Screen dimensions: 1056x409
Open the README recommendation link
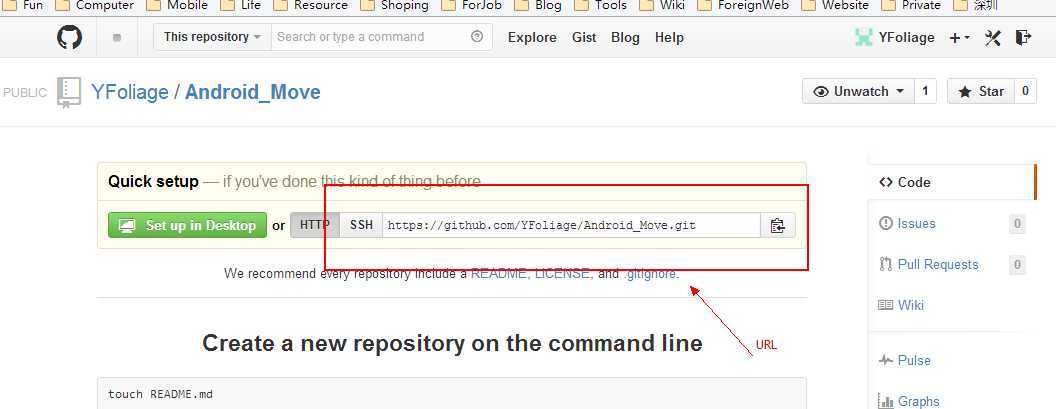pos(500,274)
